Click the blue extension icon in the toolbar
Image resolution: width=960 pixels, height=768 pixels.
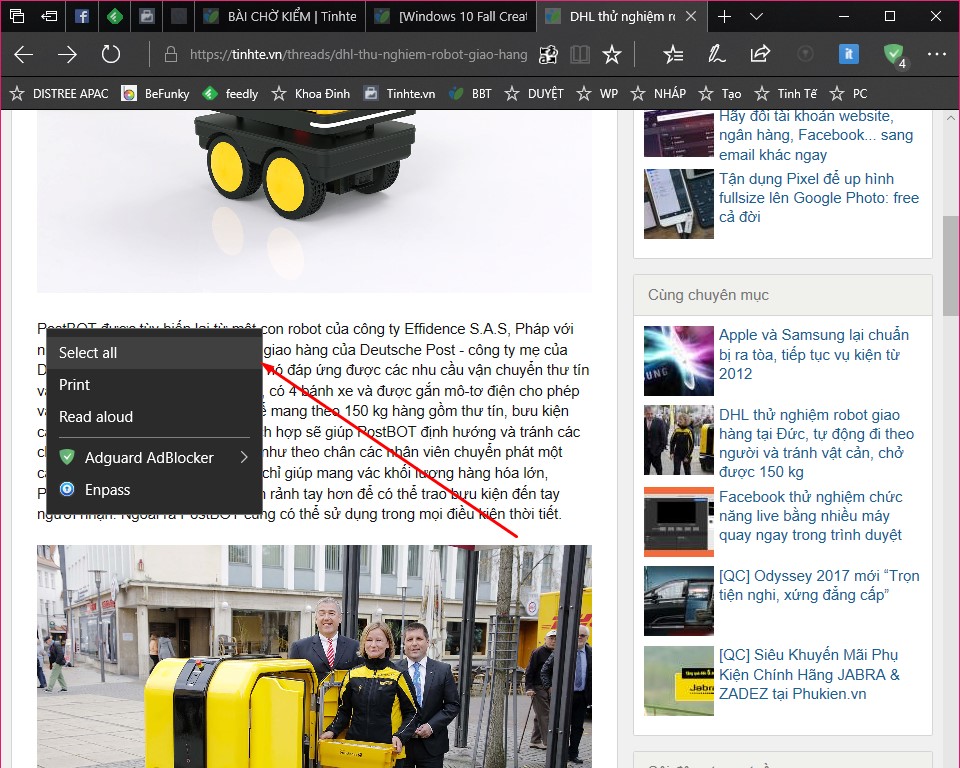coord(849,55)
